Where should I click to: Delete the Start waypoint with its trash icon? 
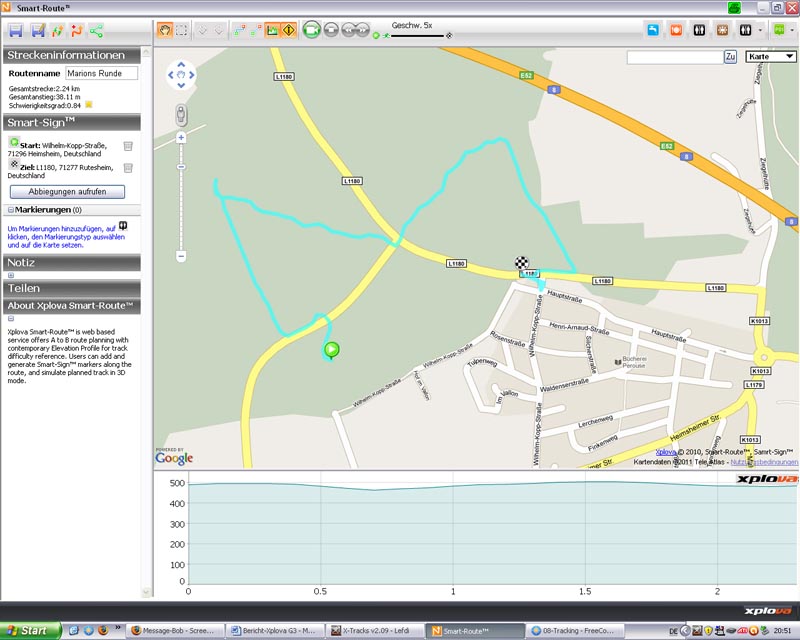[128, 146]
